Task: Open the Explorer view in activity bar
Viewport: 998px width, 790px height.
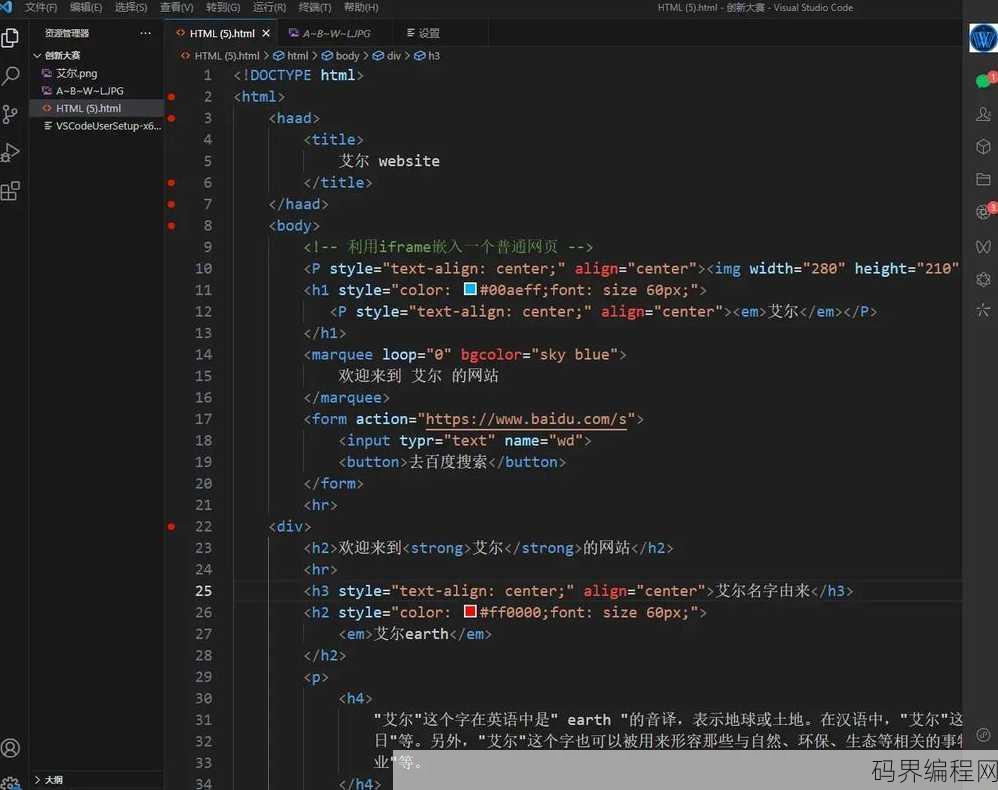Action: coord(10,38)
